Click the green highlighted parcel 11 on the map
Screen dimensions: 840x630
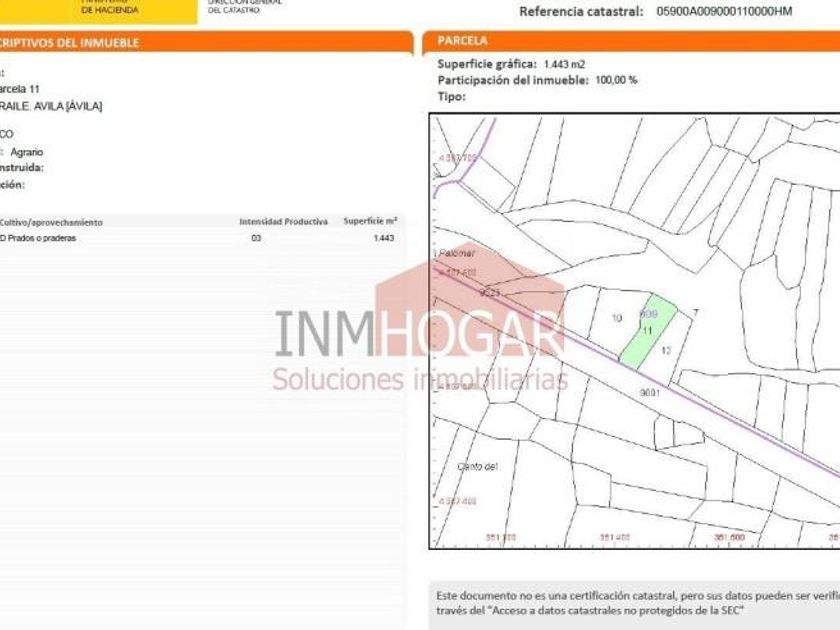[647, 331]
